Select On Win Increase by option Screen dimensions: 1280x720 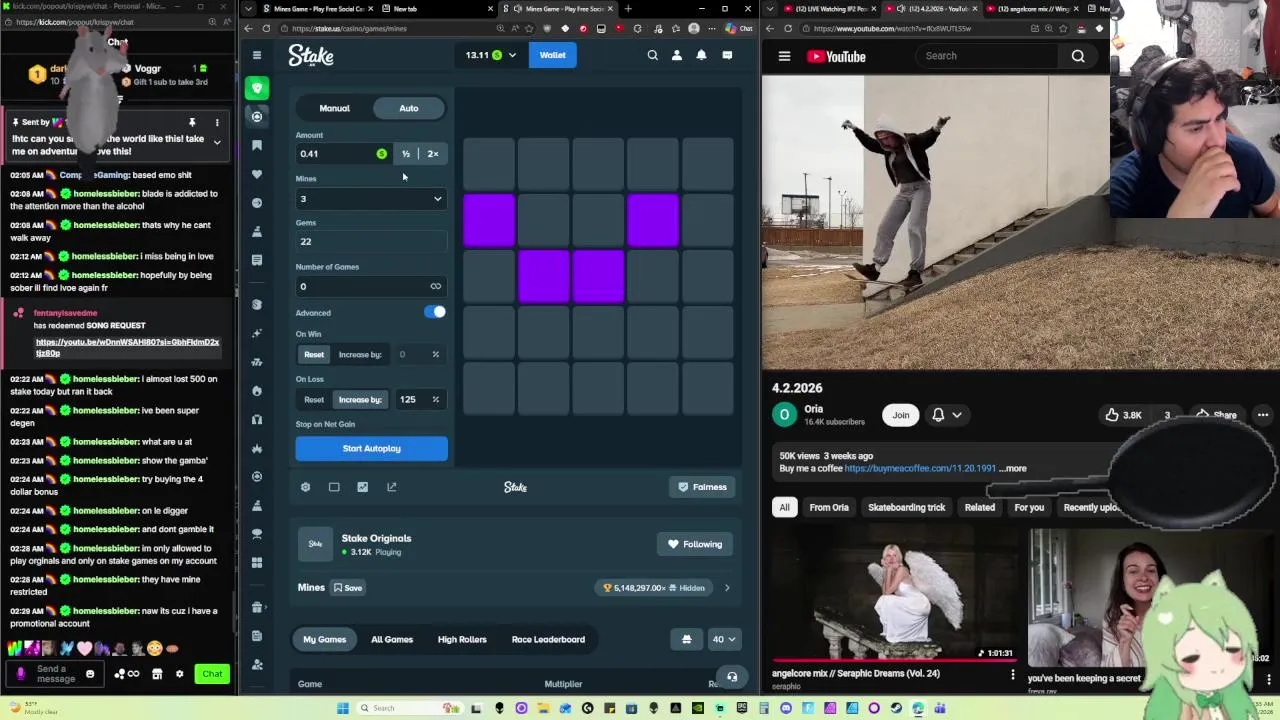click(x=360, y=354)
